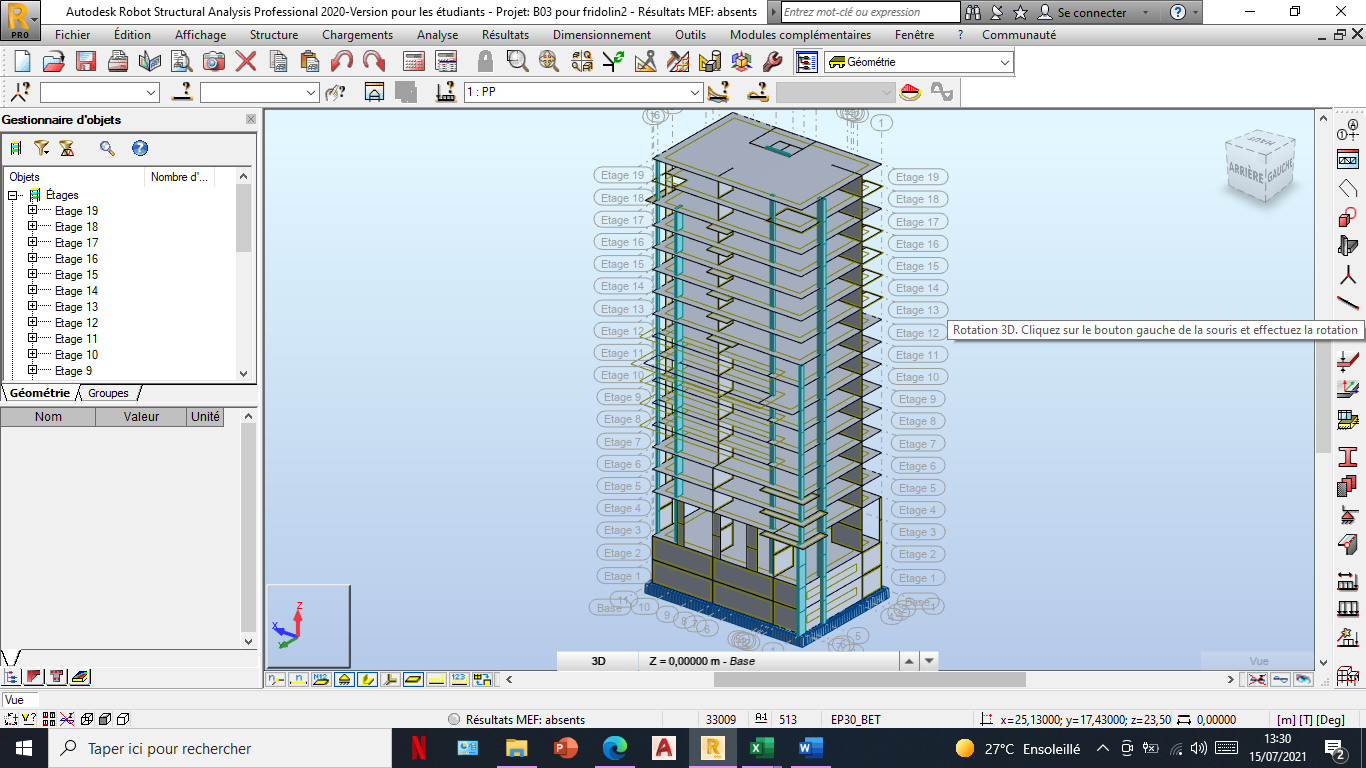Open Excel from the taskbar
The image size is (1366, 768).
(x=761, y=748)
